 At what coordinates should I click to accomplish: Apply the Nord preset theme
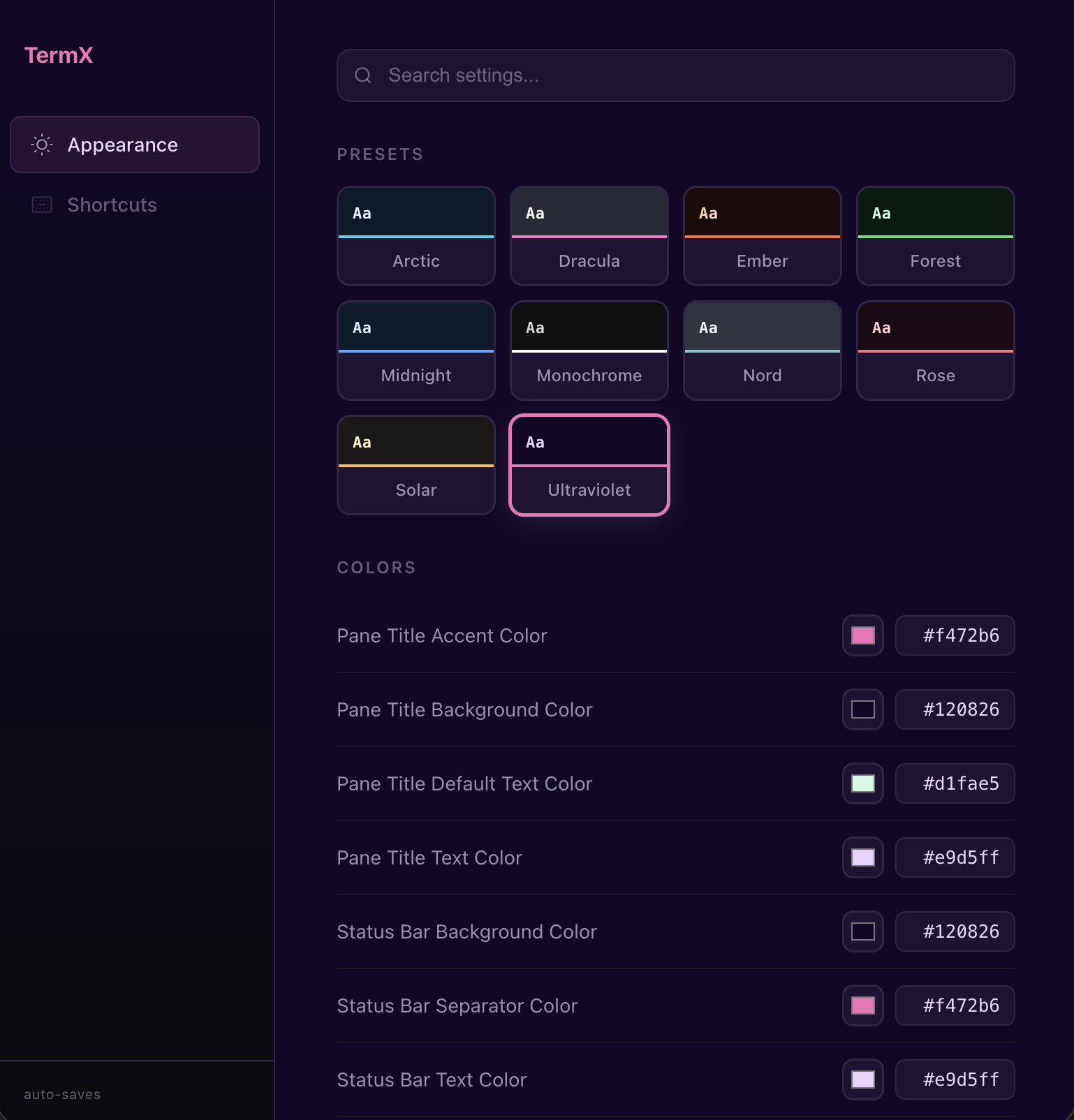(763, 351)
